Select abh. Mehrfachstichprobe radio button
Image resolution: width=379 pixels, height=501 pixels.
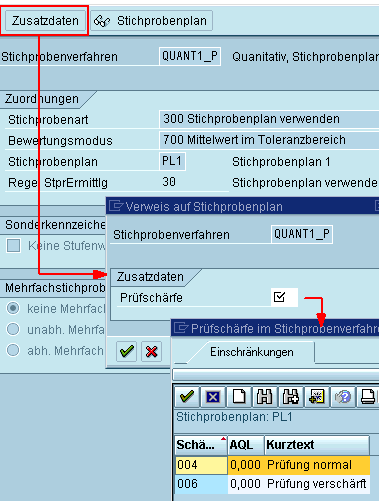(x=13, y=350)
